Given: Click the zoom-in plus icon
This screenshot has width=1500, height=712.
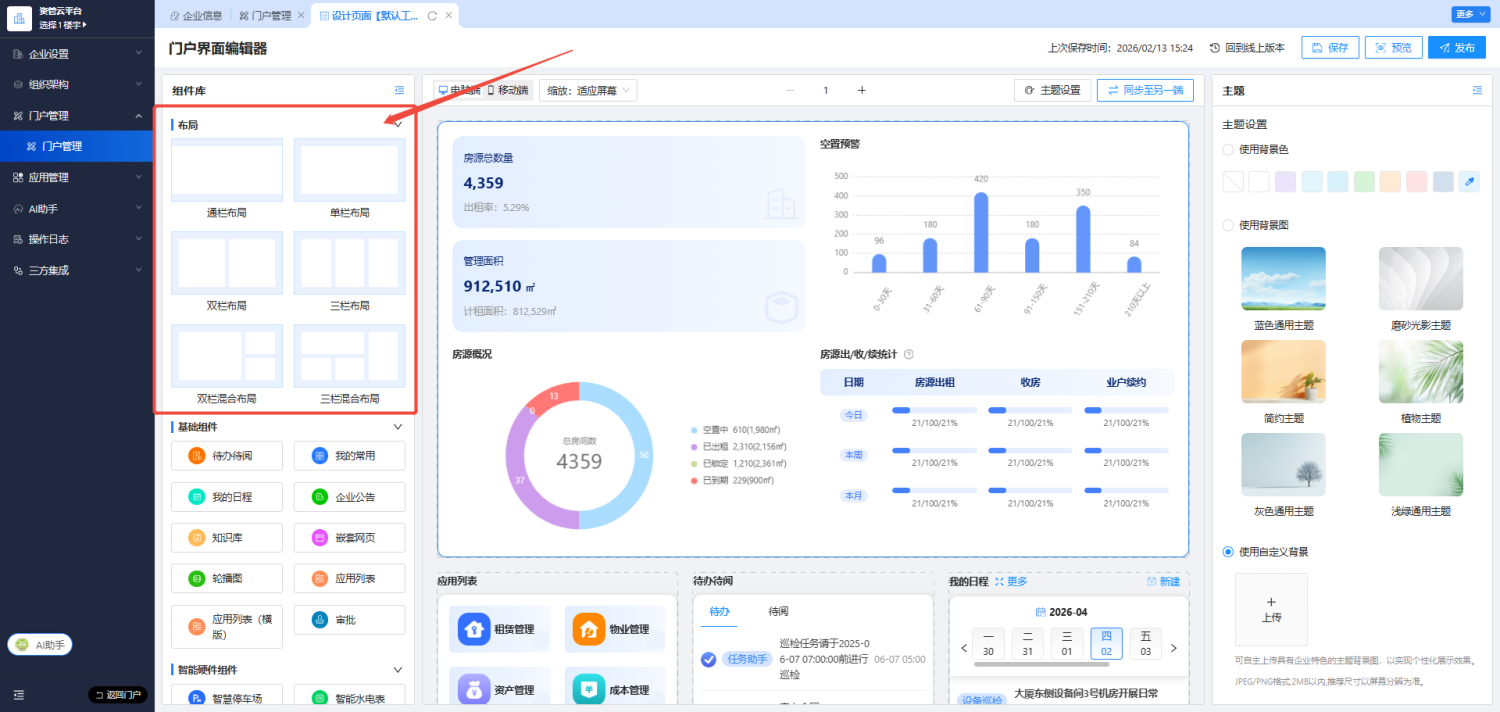Looking at the screenshot, I should click(x=862, y=90).
